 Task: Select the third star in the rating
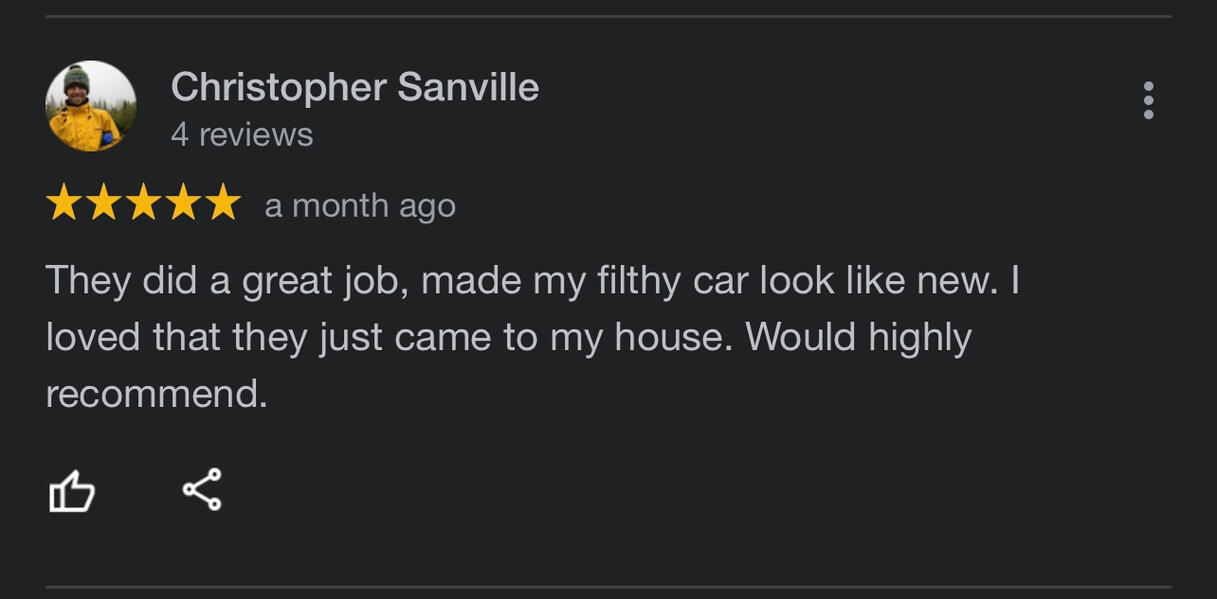pos(143,203)
